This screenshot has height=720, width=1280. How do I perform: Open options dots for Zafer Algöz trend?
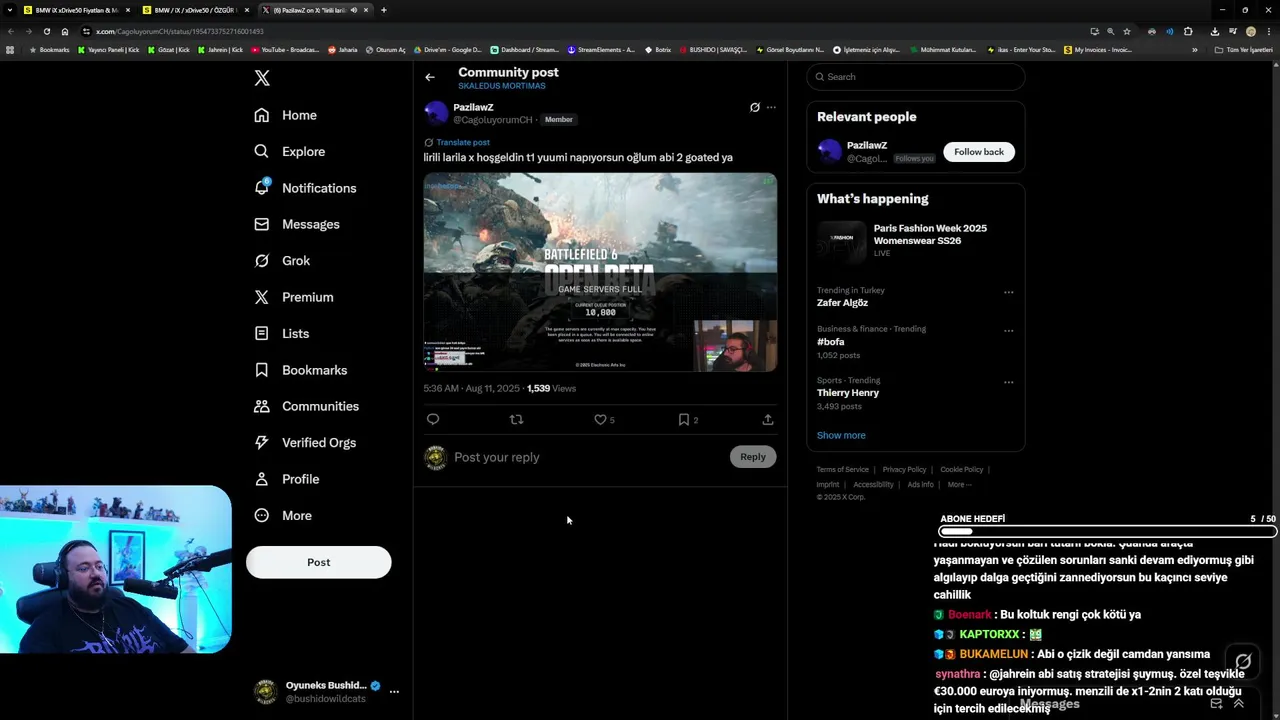point(1008,293)
